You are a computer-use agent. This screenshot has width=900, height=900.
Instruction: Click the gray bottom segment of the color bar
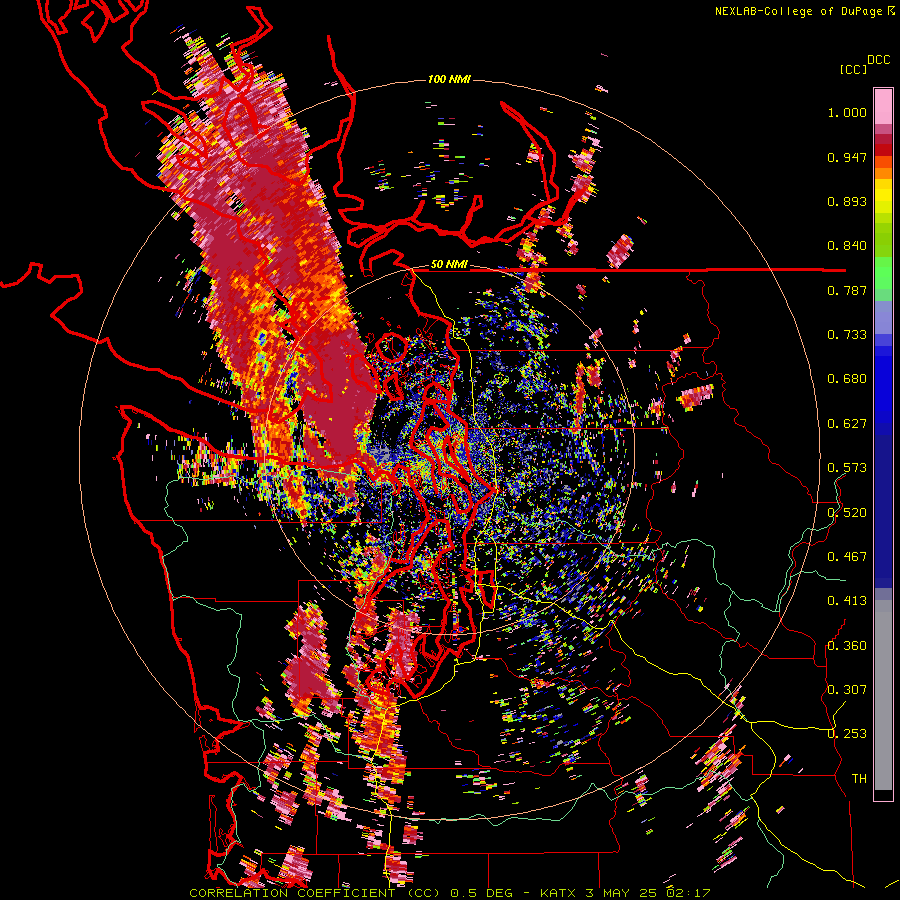click(883, 695)
